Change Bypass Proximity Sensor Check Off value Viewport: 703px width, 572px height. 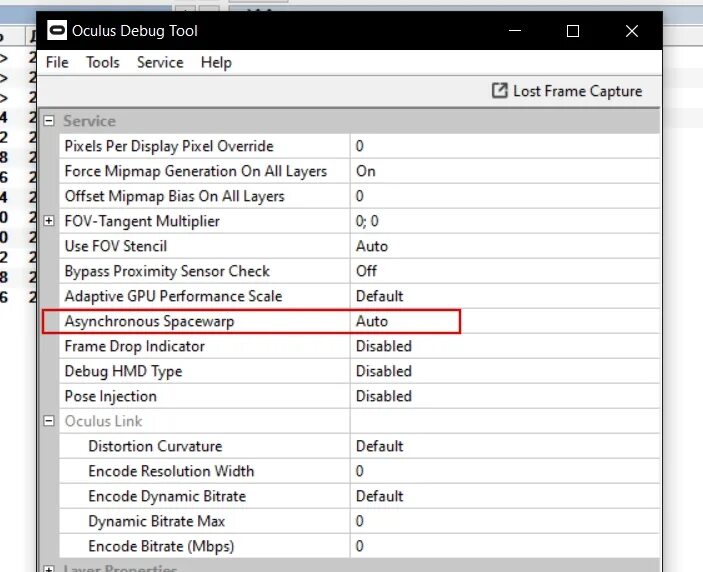(505, 271)
